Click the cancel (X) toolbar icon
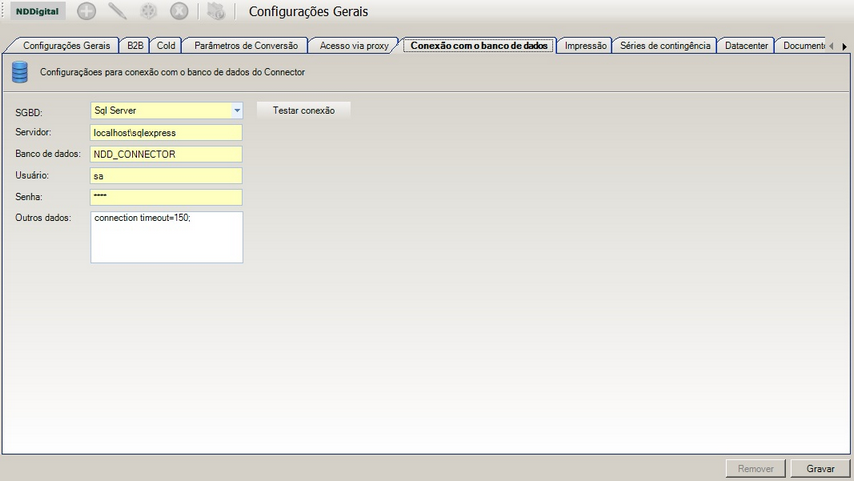This screenshot has width=854, height=481. click(x=179, y=11)
